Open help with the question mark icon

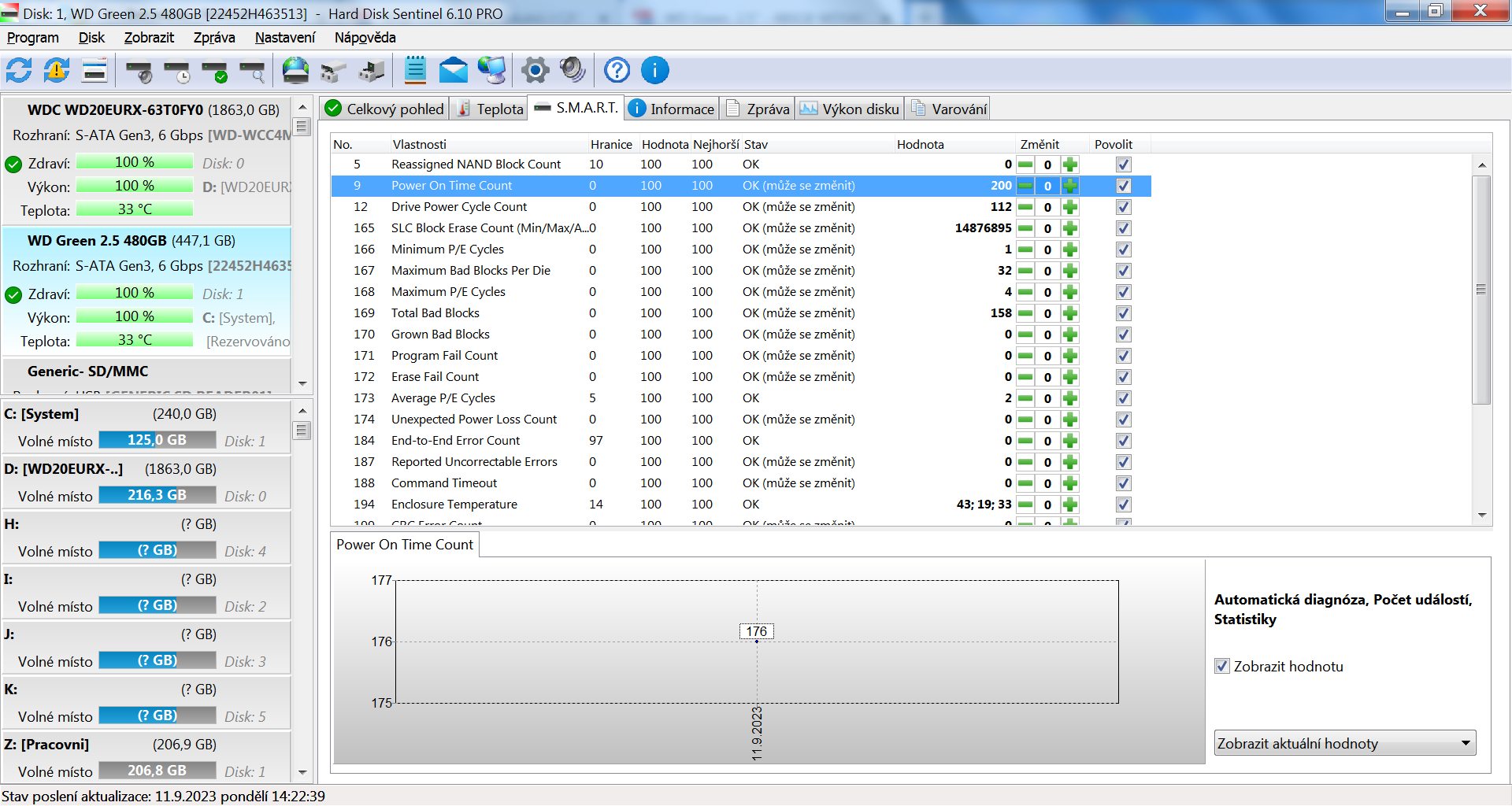[x=617, y=71]
